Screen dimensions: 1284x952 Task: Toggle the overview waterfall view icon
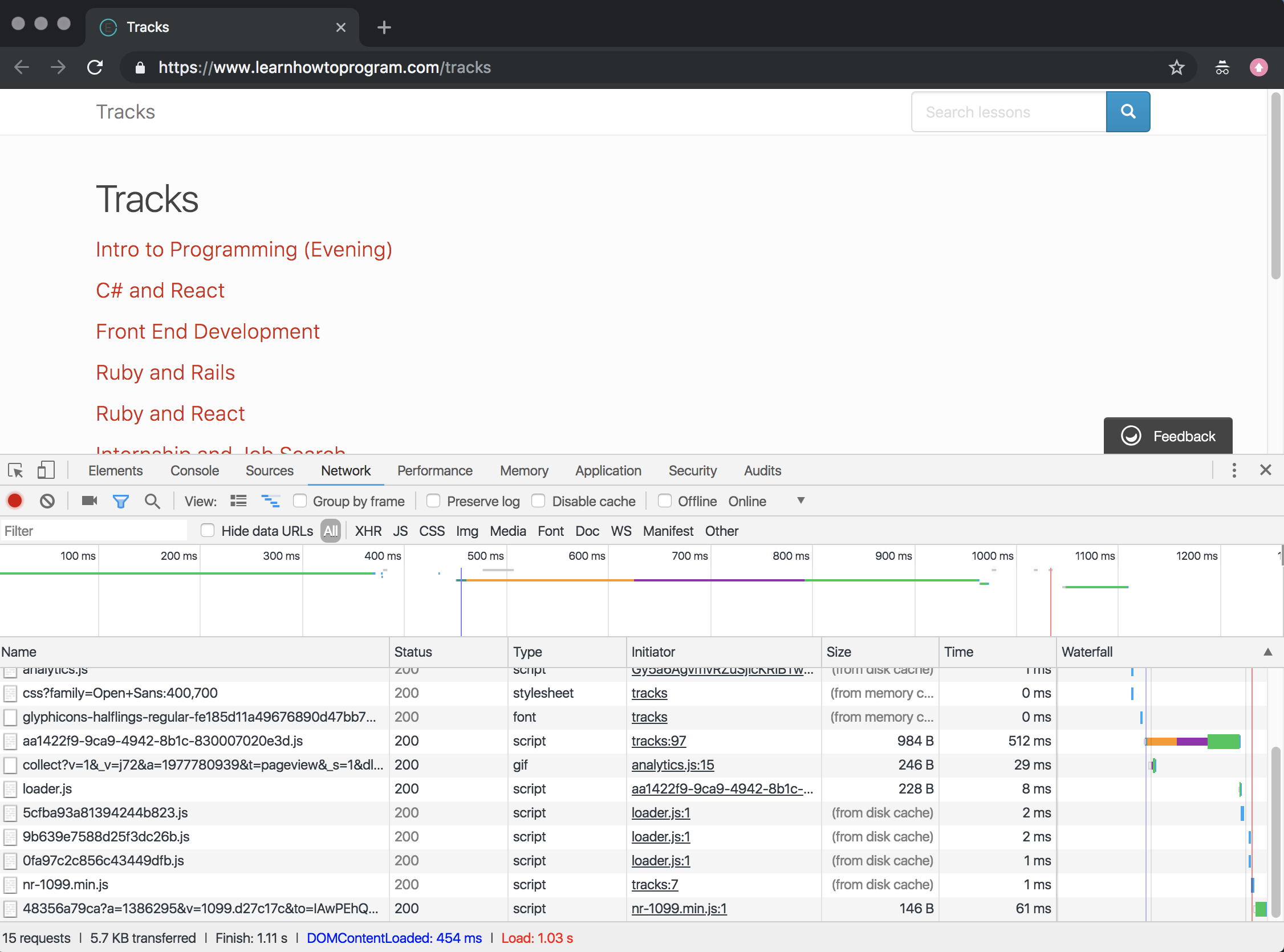pyautogui.click(x=270, y=501)
